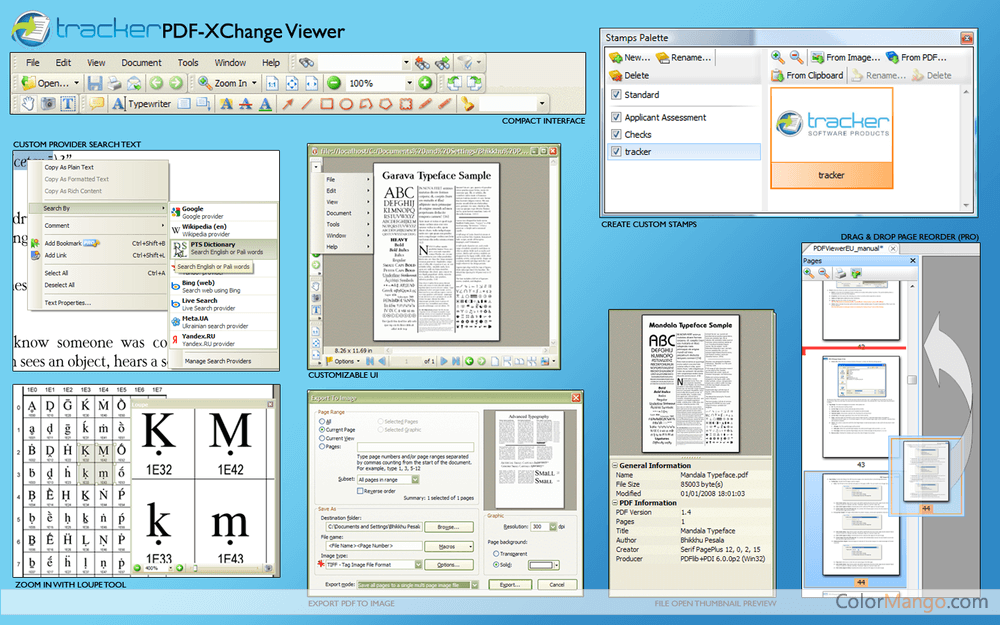The height and width of the screenshot is (625, 1000).
Task: Click New... collection button in Stamps Palette
Action: [x=629, y=57]
